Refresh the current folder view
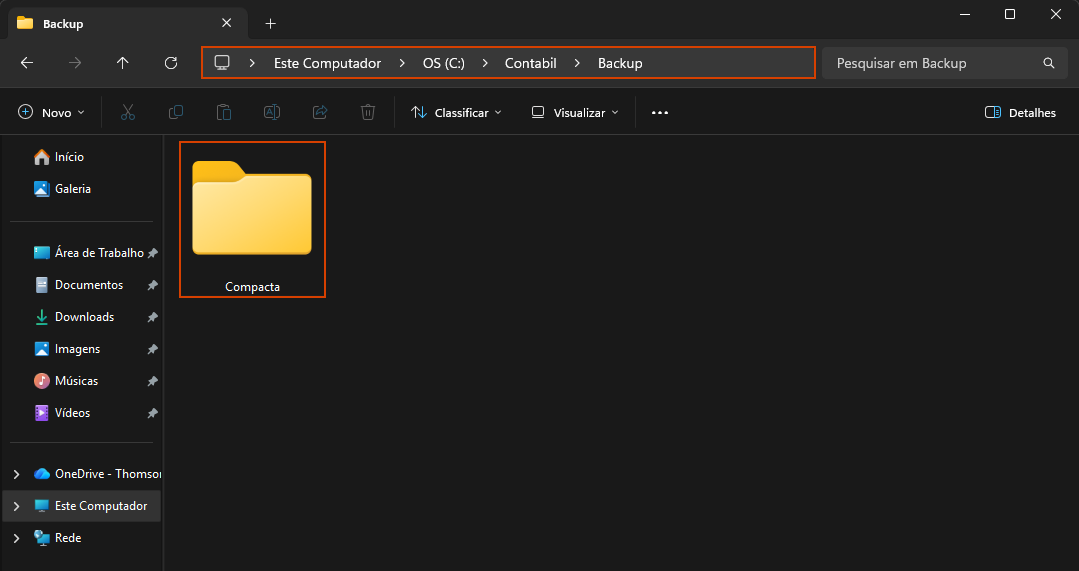This screenshot has width=1079, height=571. pyautogui.click(x=171, y=63)
